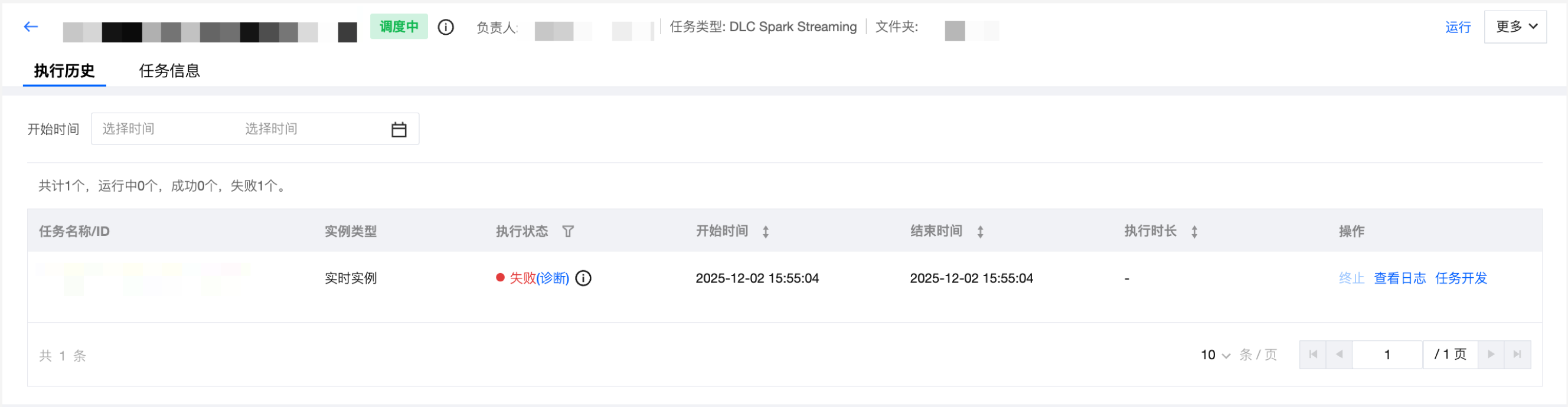Open the 诊断 link for failed status
The height and width of the screenshot is (407, 1568).
click(x=553, y=278)
